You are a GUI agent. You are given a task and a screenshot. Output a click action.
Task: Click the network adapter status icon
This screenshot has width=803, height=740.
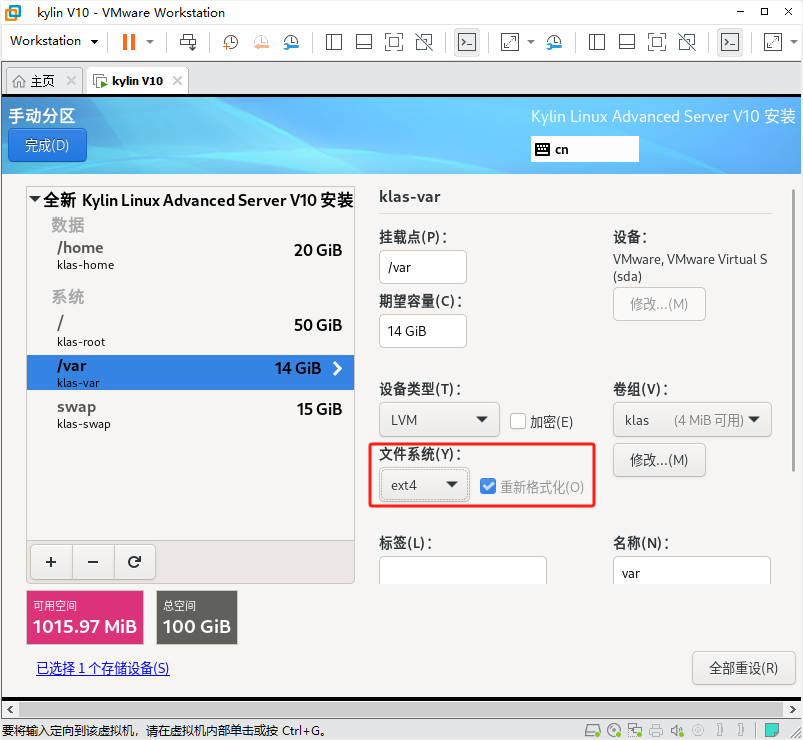[635, 730]
